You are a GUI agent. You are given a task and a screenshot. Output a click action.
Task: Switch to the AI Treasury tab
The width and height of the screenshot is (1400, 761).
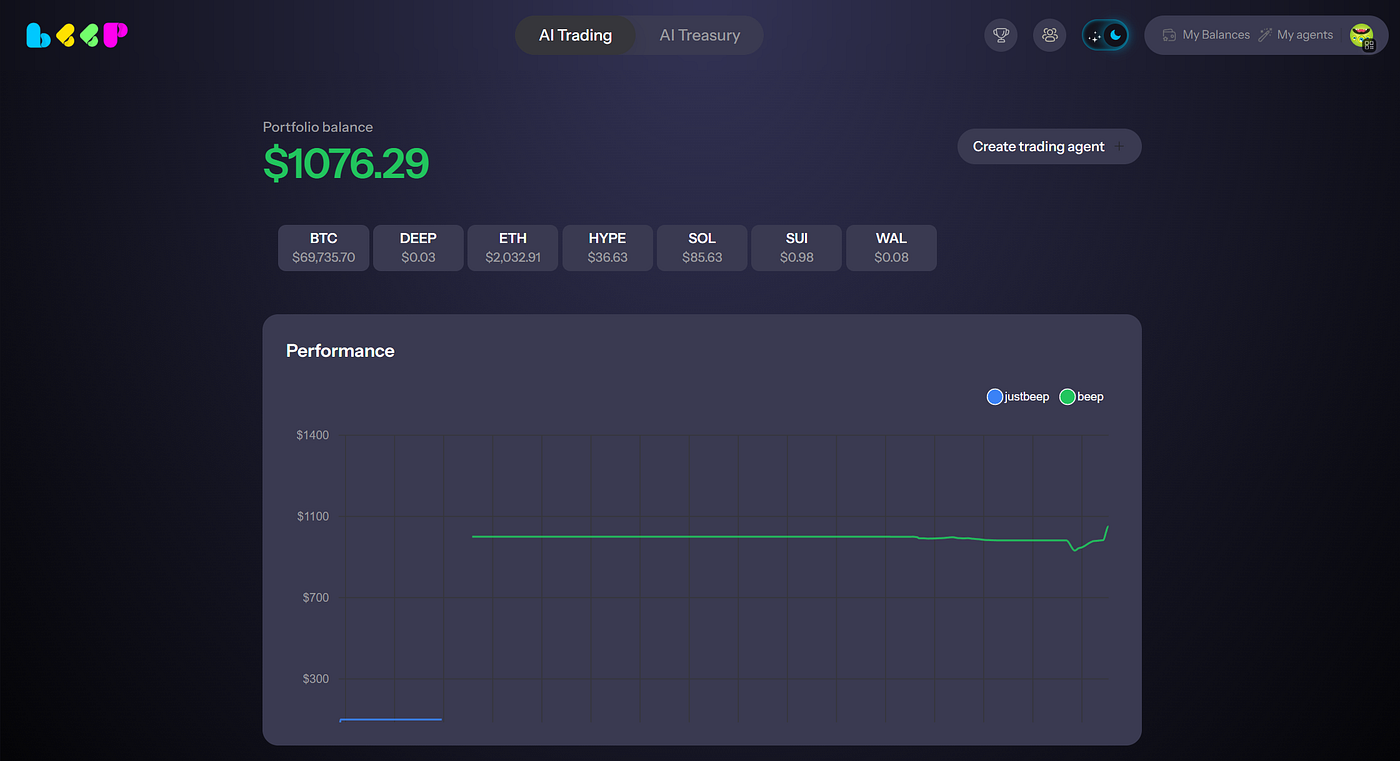(x=699, y=35)
